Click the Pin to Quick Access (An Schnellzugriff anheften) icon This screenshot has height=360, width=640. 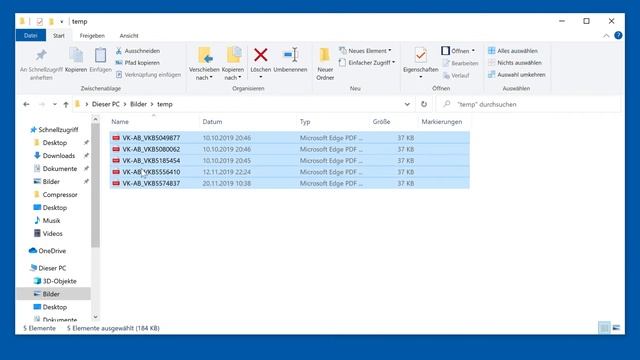pos(41,55)
